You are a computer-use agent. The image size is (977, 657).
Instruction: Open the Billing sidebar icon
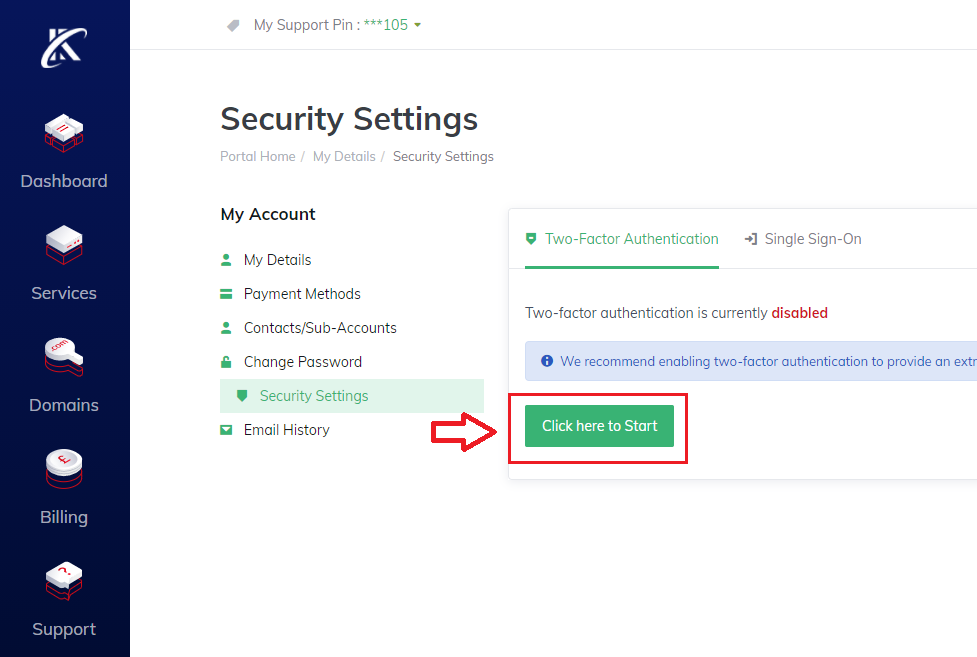(x=64, y=471)
